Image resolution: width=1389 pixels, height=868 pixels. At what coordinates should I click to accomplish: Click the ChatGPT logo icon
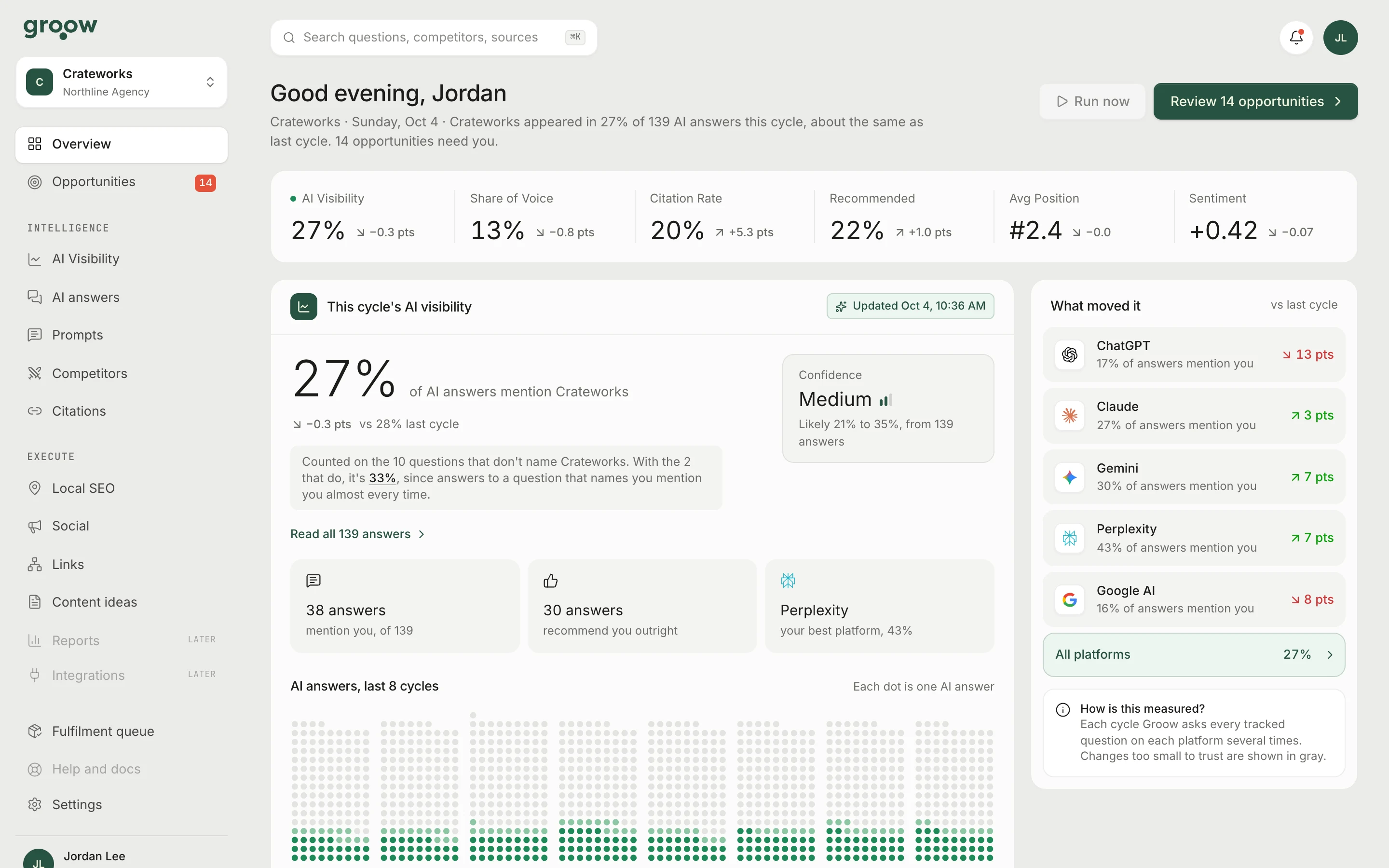(1069, 355)
